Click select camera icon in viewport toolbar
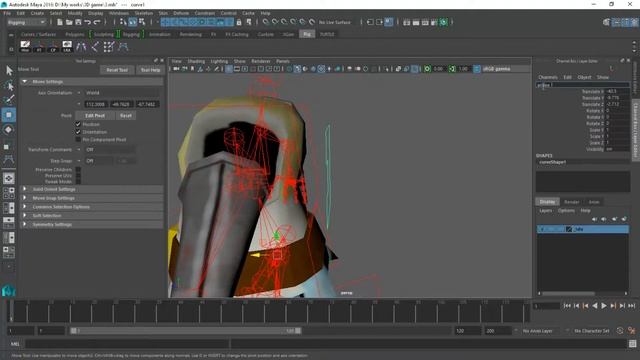The height and width of the screenshot is (360, 640). [x=176, y=69]
